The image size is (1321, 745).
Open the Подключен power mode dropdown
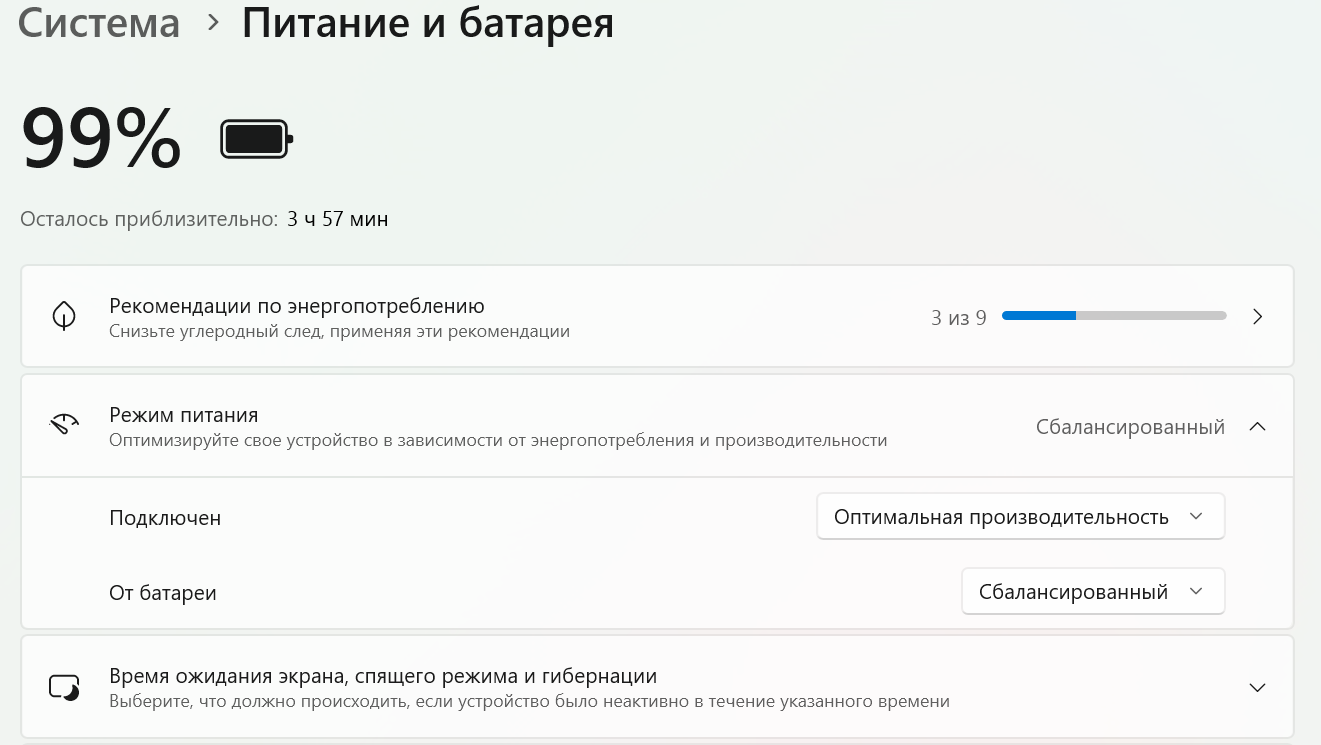point(1020,517)
